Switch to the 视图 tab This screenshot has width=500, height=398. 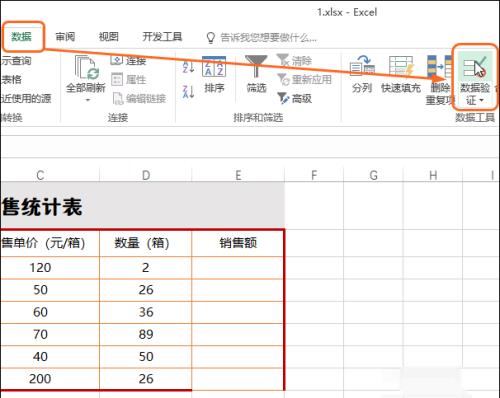pos(109,37)
